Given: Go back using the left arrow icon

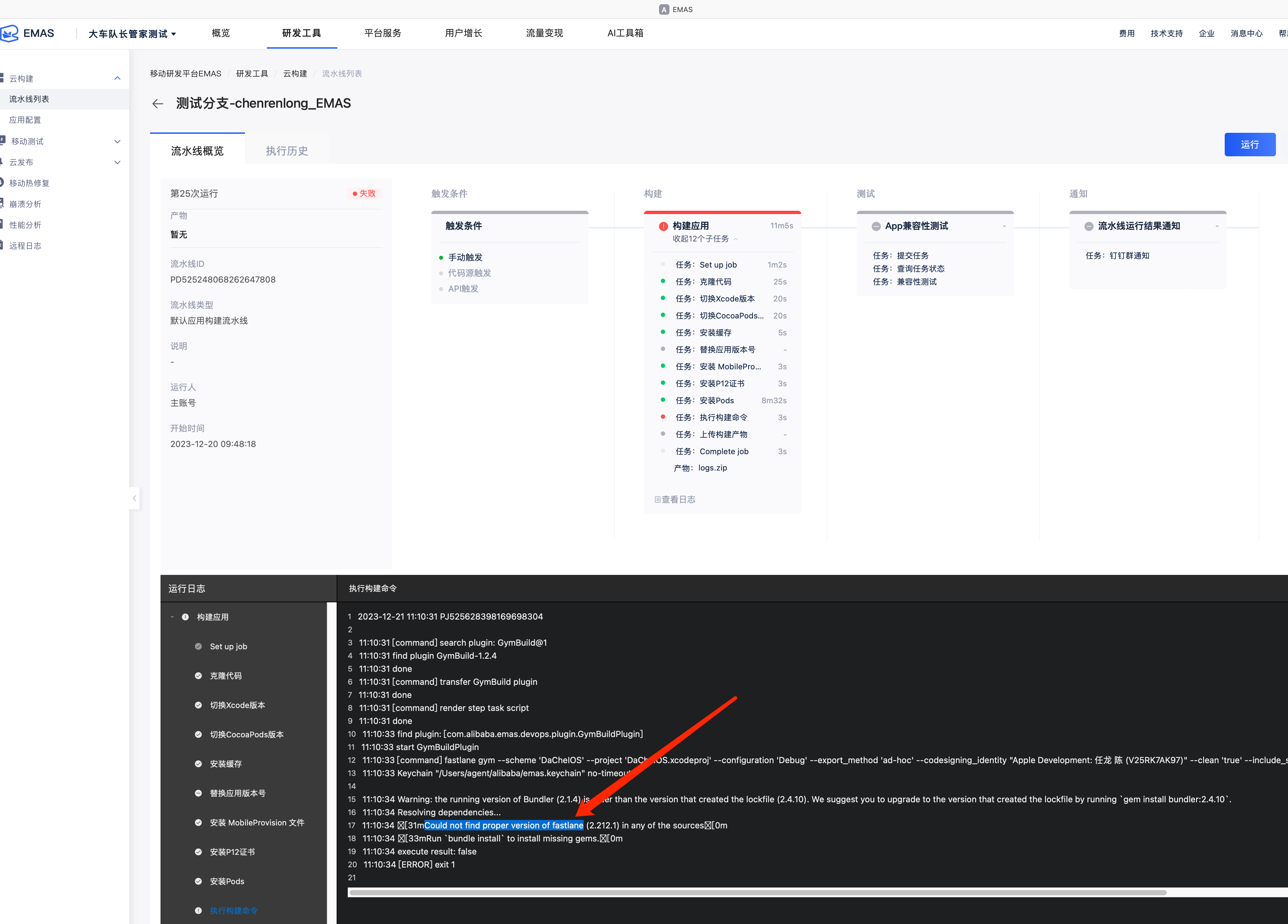Looking at the screenshot, I should pos(158,103).
